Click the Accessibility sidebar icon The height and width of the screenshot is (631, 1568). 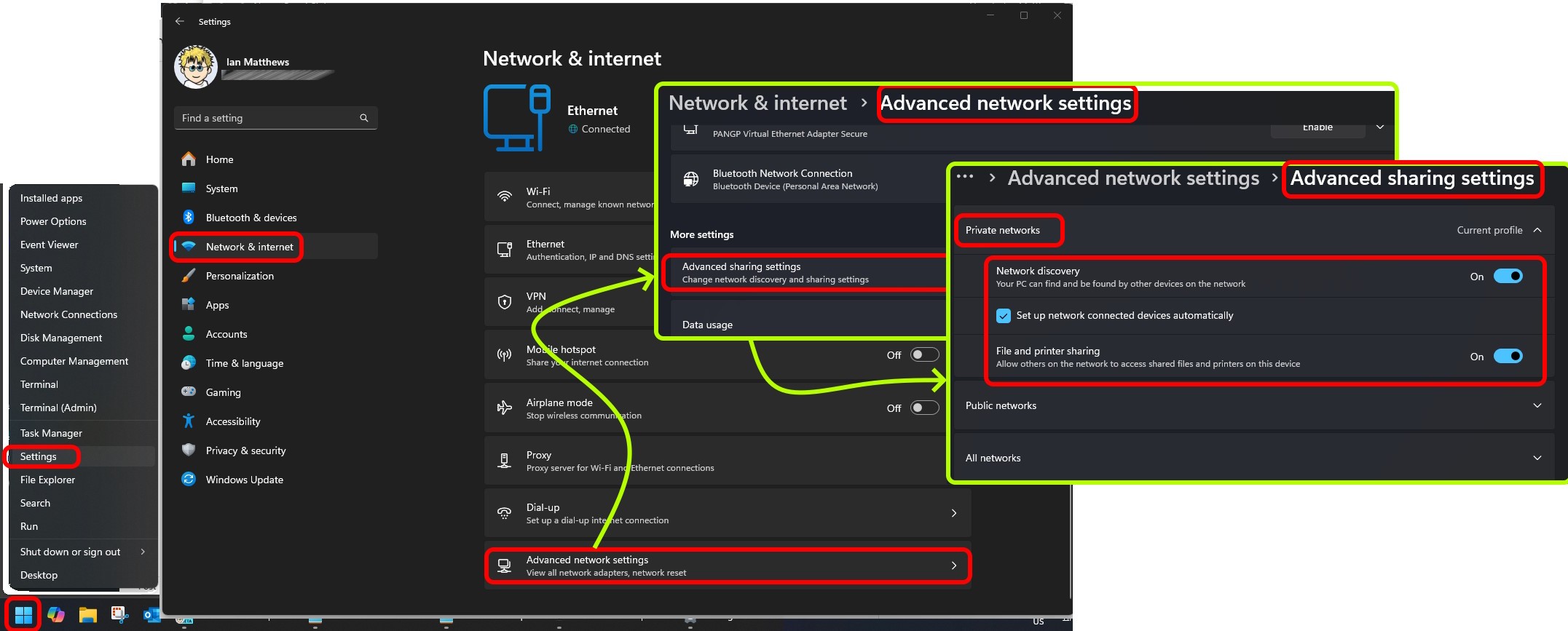coord(189,421)
